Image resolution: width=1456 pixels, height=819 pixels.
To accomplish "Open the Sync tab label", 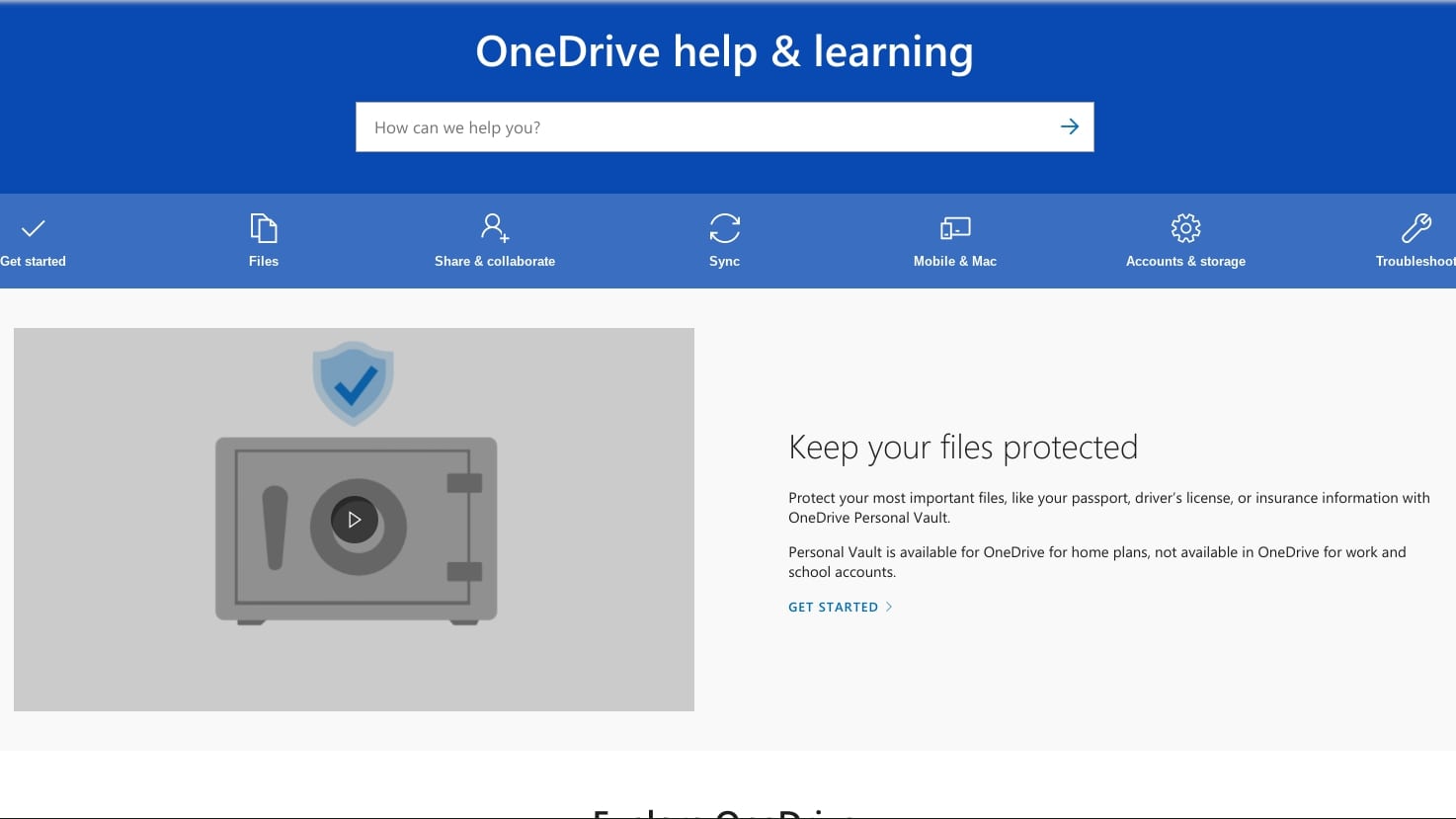I will click(724, 261).
